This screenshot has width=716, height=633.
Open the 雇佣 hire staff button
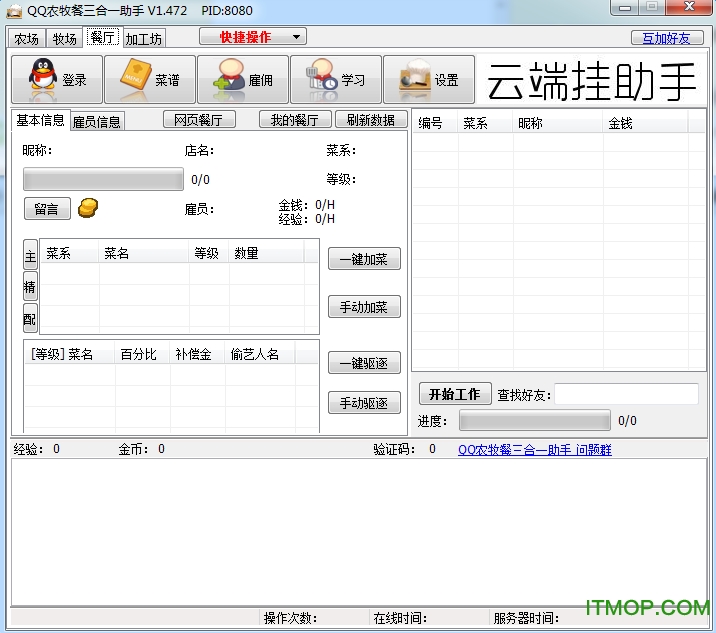[x=243, y=79]
